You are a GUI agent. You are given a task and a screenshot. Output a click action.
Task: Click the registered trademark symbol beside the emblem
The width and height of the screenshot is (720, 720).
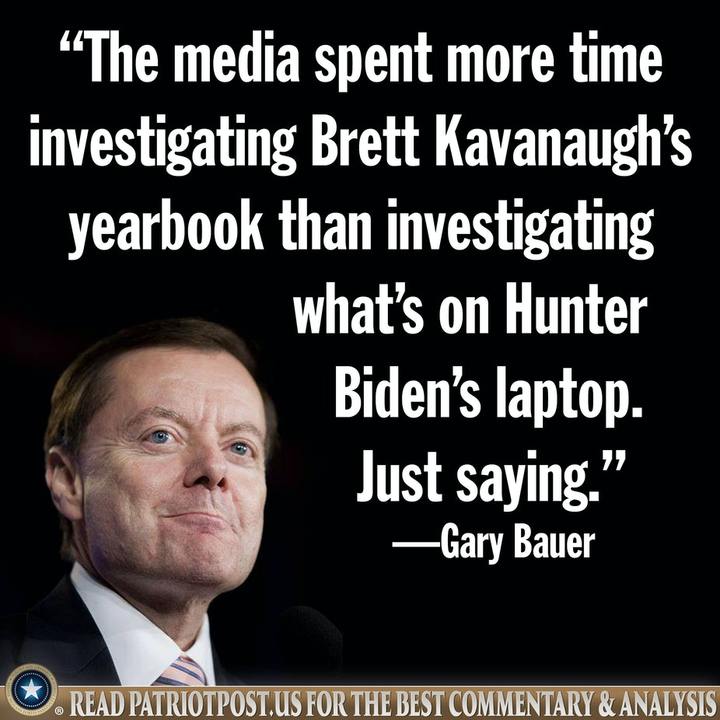tap(60, 711)
